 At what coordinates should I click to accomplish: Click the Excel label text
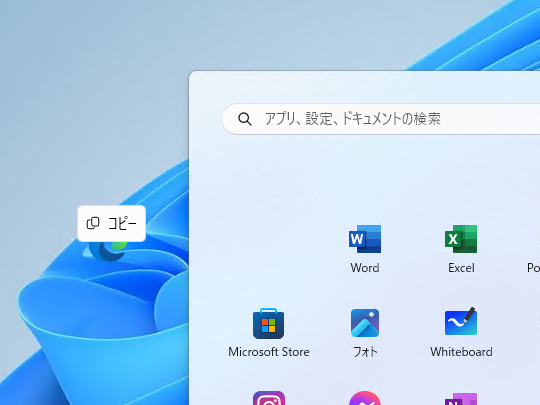coord(461,268)
